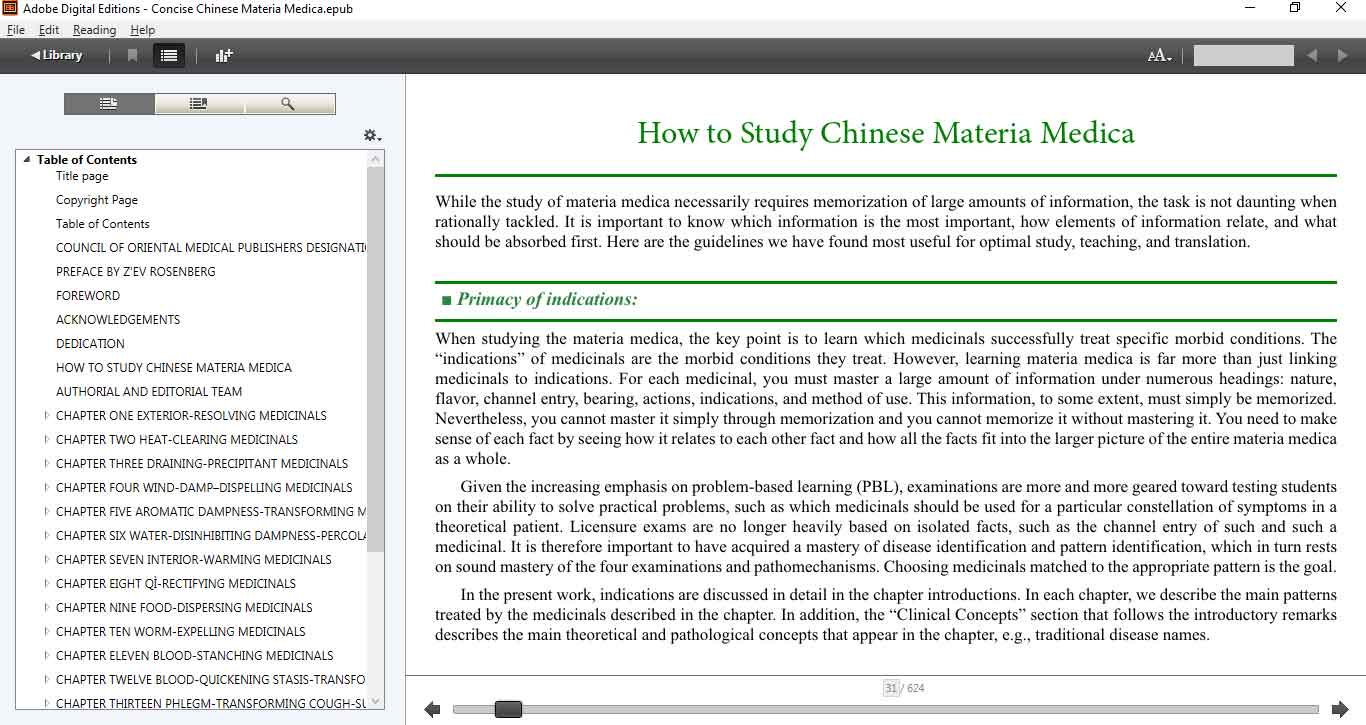Screen dimensions: 1366x725
Task: Open the FOREWORD entry
Action: (88, 296)
